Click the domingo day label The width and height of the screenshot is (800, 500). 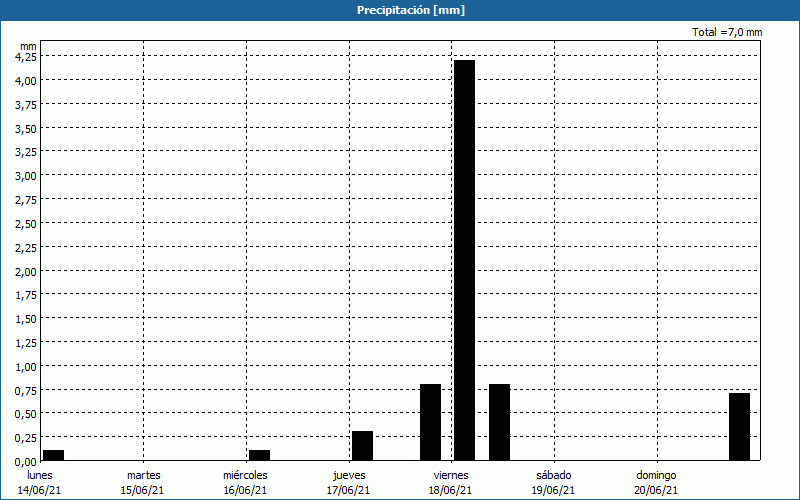pos(656,475)
